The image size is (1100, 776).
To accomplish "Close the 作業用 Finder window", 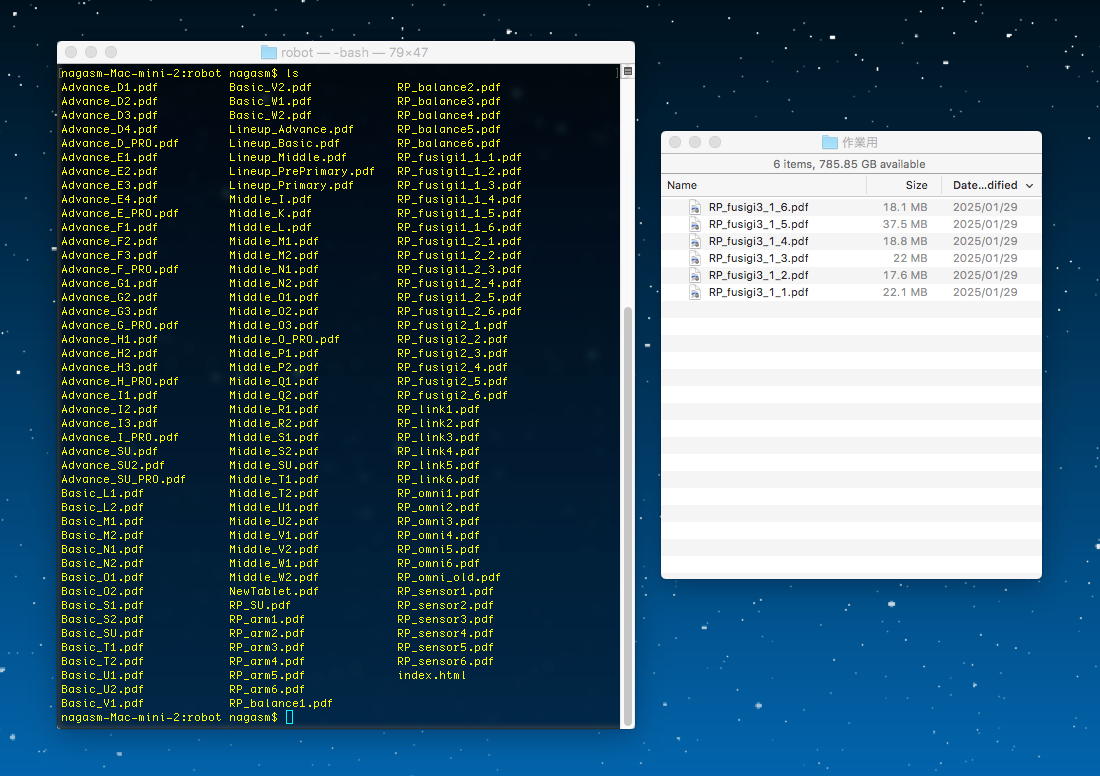I will coord(675,142).
